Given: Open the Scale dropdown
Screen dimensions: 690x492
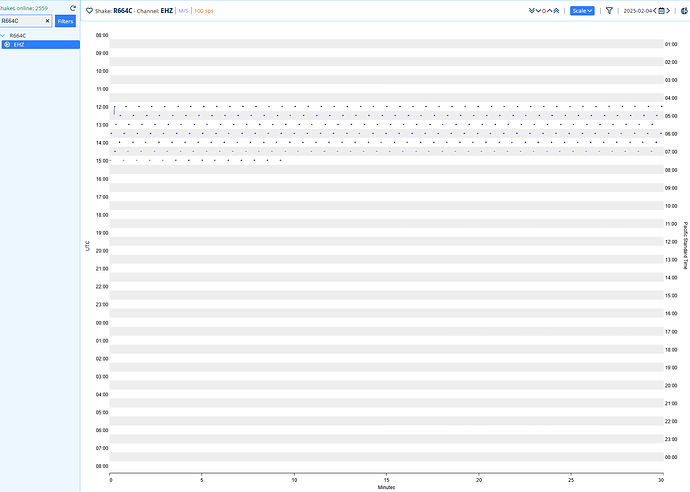Looking at the screenshot, I should (x=582, y=11).
